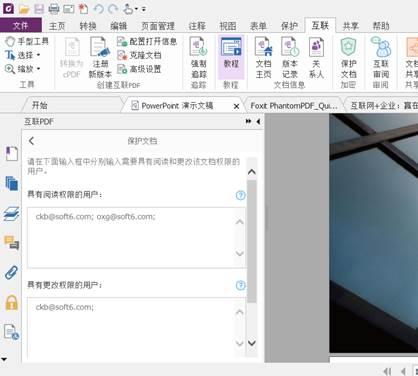
Task: Click the panel's vertical scrollbar down arrow
Action: click(x=252, y=343)
